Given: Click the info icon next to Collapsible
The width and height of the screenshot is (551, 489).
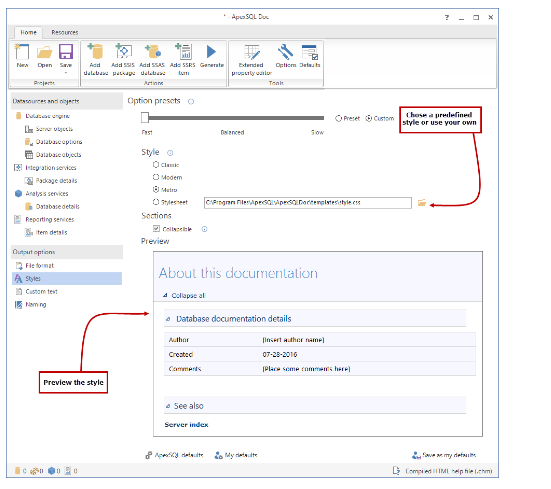Looking at the screenshot, I should [x=205, y=229].
